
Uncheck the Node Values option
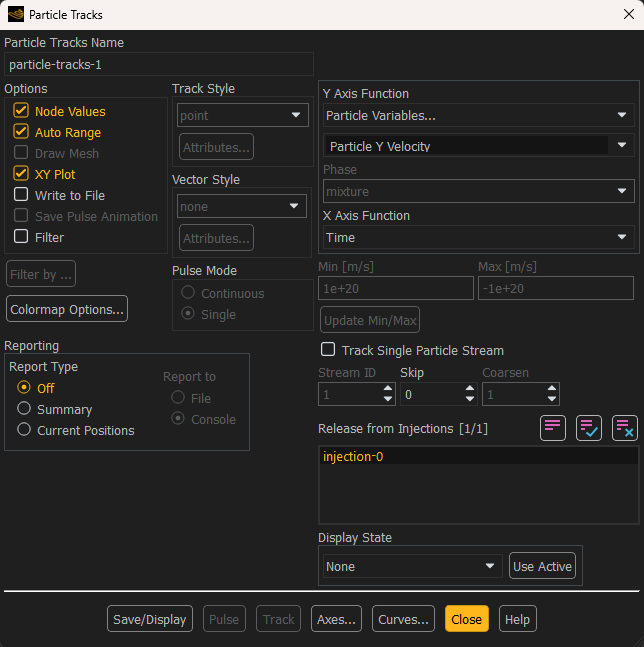21,111
